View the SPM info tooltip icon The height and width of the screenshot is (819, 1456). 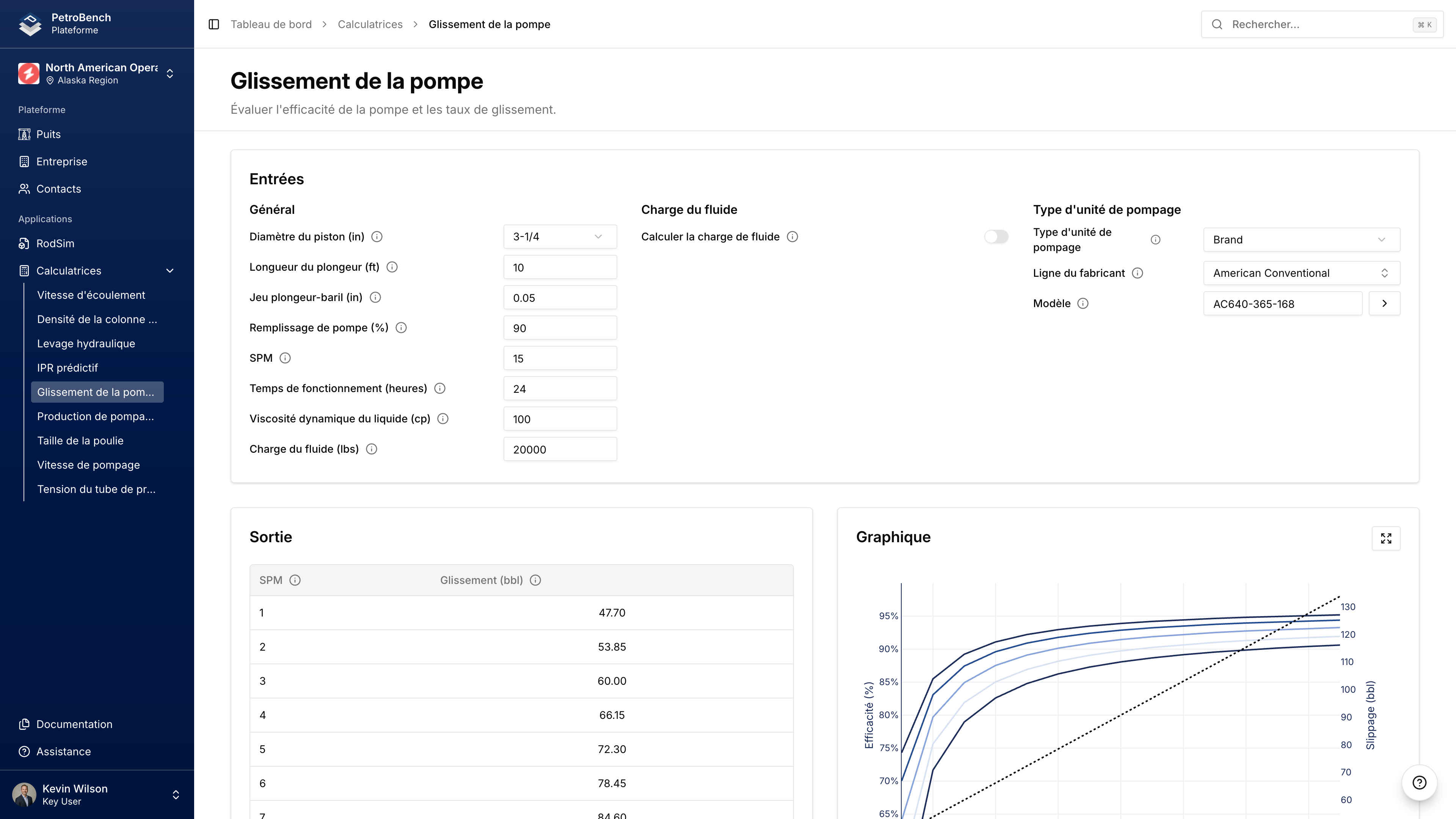pyautogui.click(x=285, y=358)
